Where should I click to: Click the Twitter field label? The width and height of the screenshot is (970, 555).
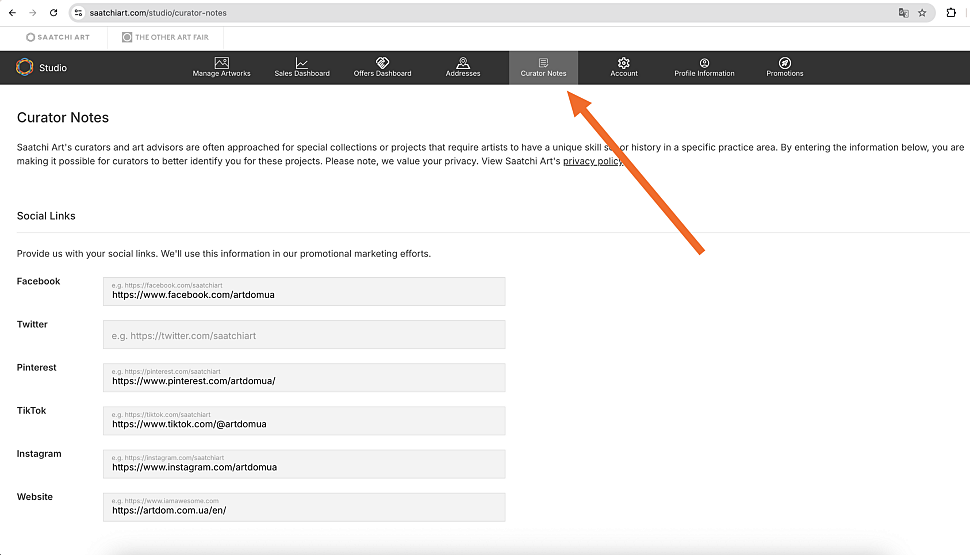point(32,324)
